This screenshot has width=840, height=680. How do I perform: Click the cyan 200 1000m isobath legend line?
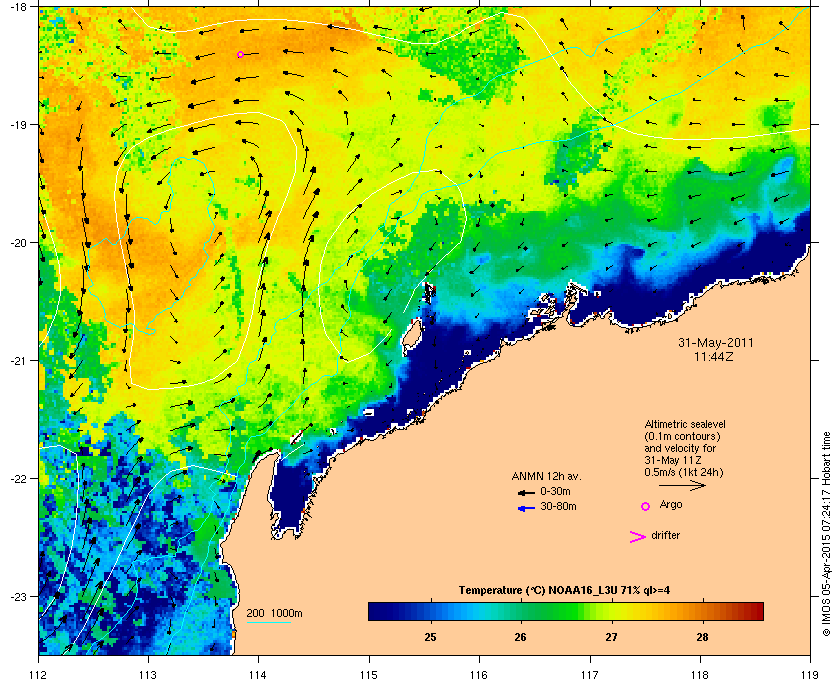(x=268, y=622)
